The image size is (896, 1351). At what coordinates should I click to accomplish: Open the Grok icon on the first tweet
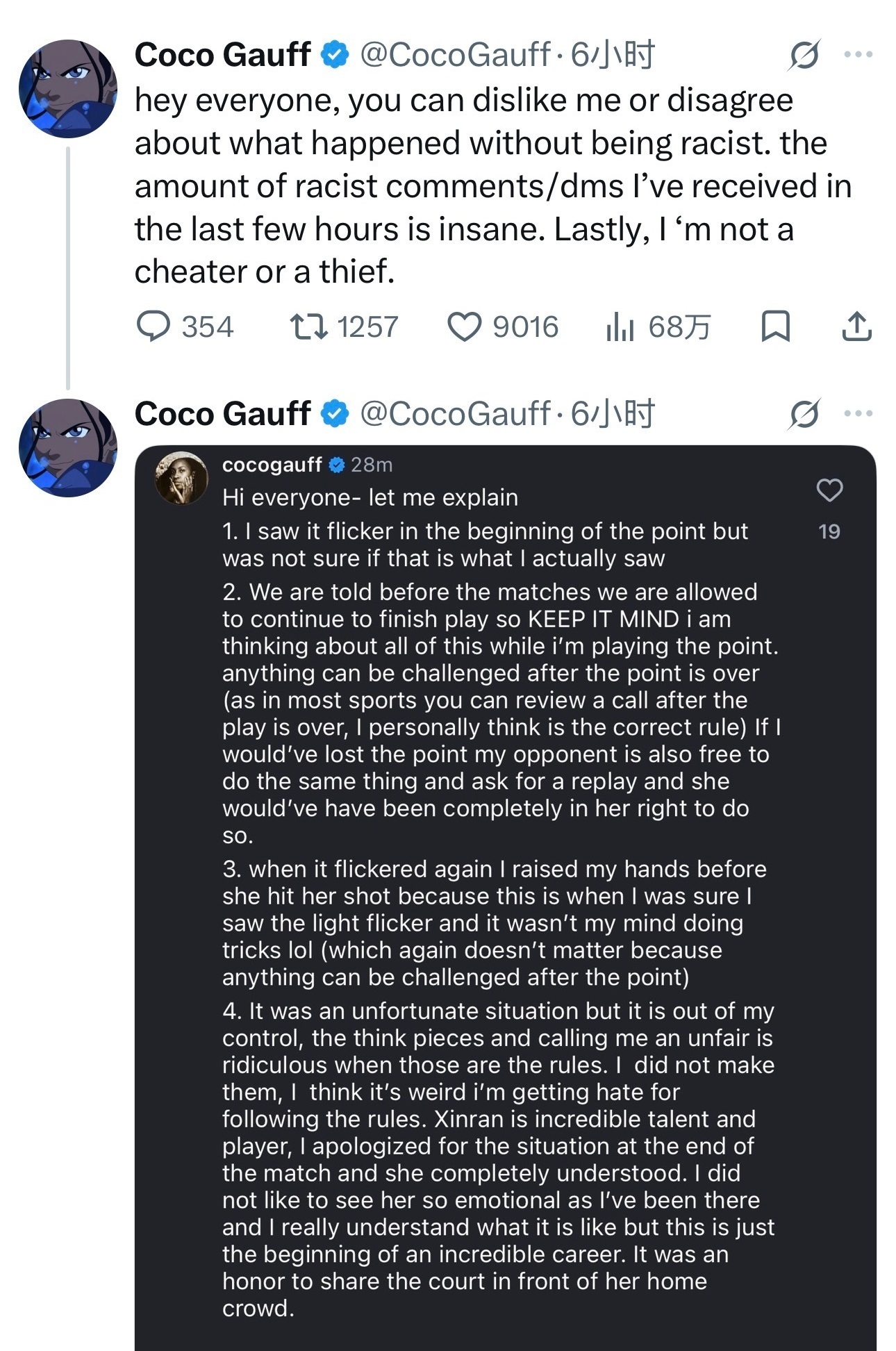tap(804, 55)
